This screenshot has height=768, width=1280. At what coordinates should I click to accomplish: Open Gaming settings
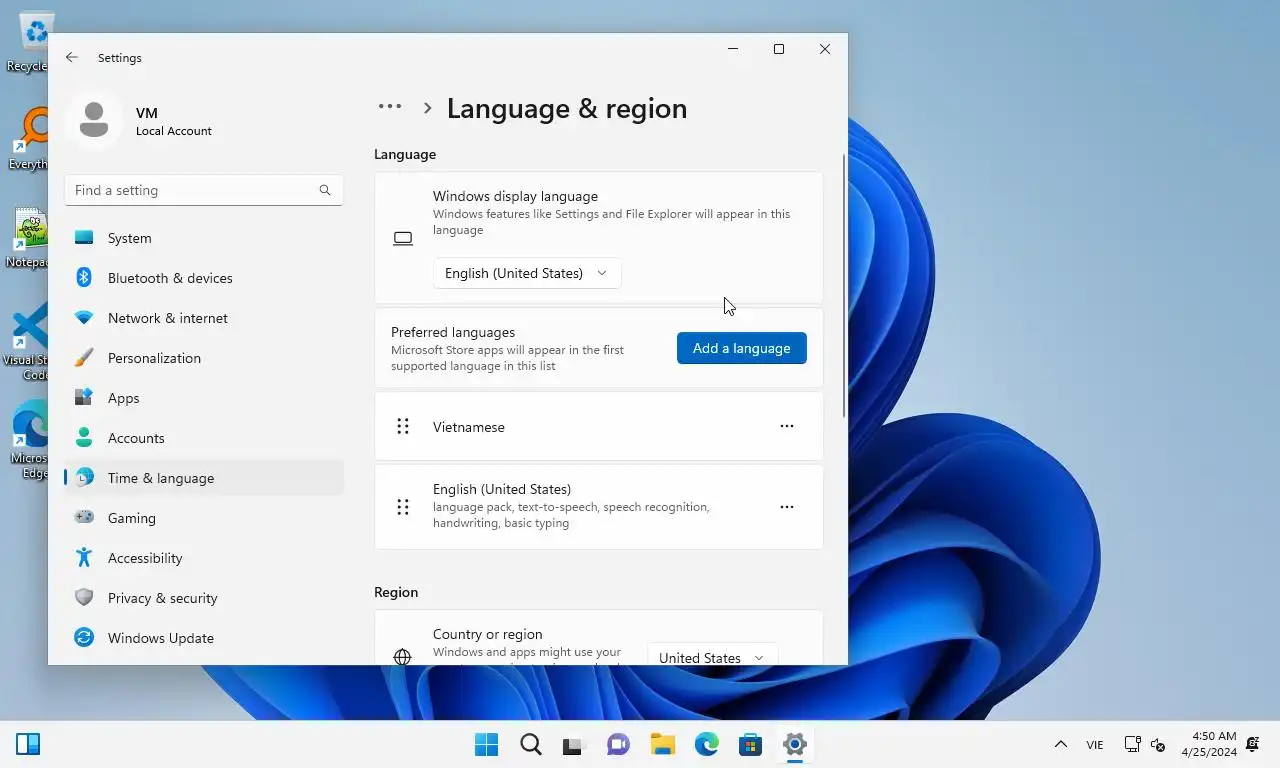(204, 518)
